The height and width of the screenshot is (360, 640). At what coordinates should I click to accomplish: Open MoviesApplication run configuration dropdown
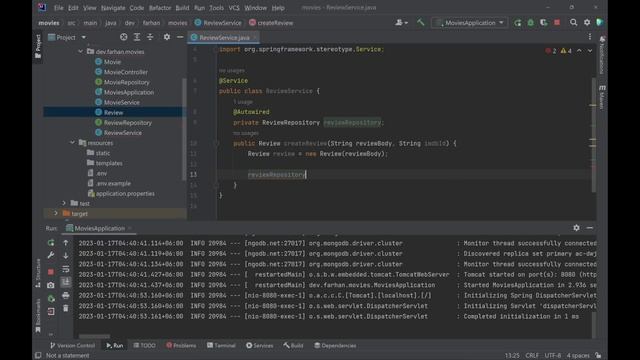click(470, 23)
